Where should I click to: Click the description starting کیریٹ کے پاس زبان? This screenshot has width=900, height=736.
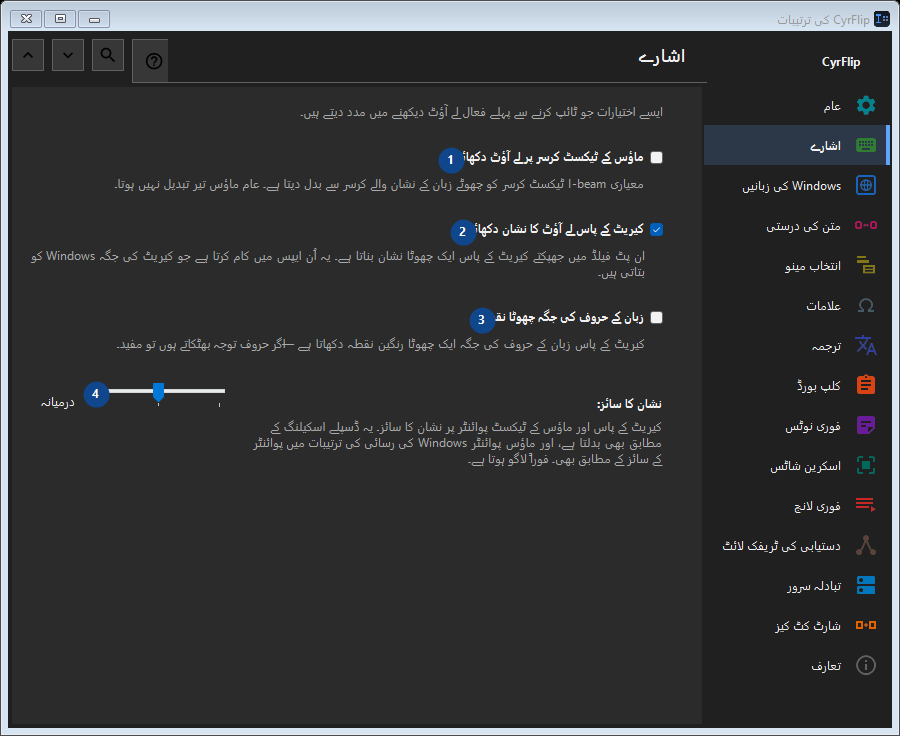381,344
